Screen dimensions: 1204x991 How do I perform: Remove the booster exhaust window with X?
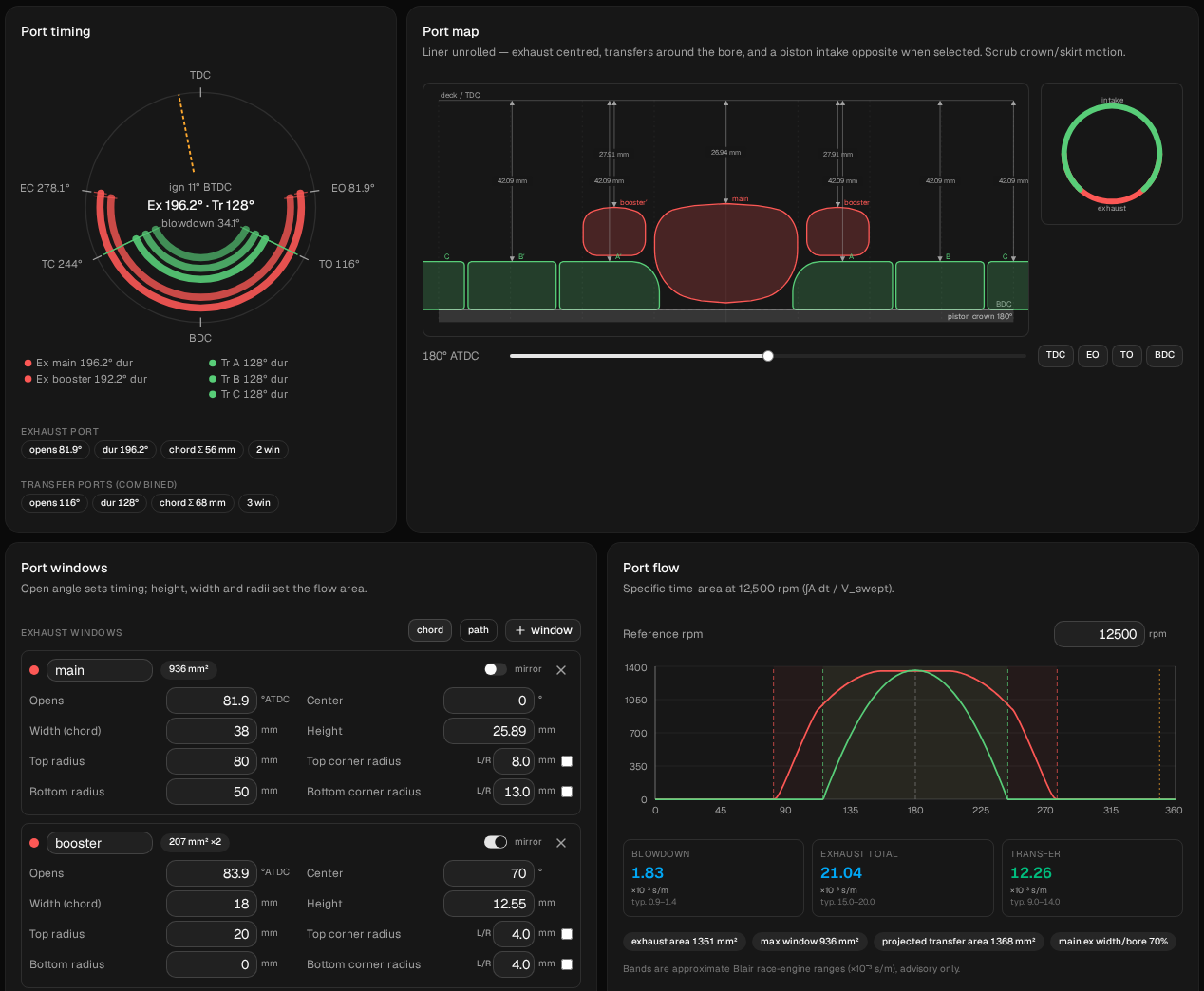click(561, 843)
